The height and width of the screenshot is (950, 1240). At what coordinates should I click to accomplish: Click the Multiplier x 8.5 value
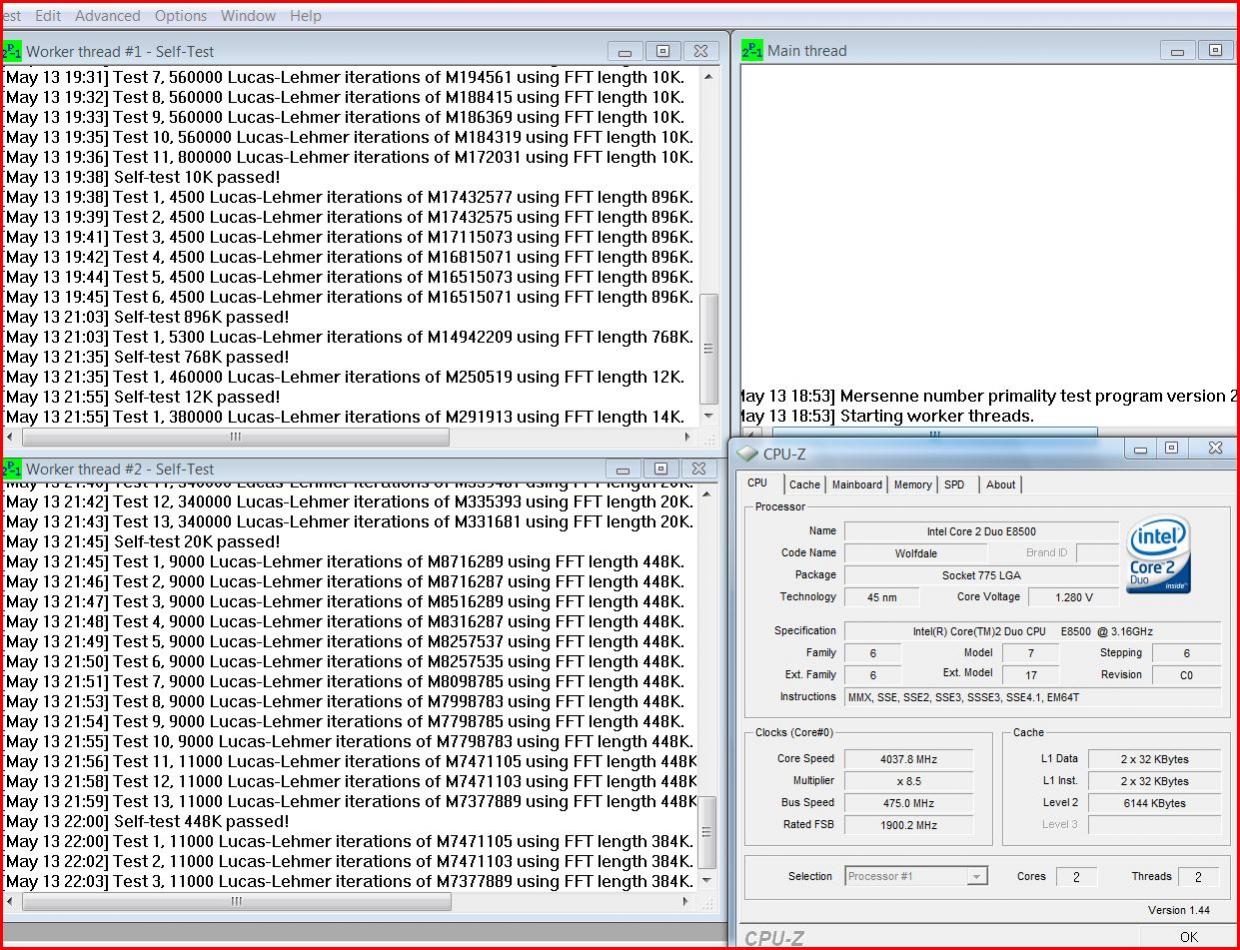(908, 781)
